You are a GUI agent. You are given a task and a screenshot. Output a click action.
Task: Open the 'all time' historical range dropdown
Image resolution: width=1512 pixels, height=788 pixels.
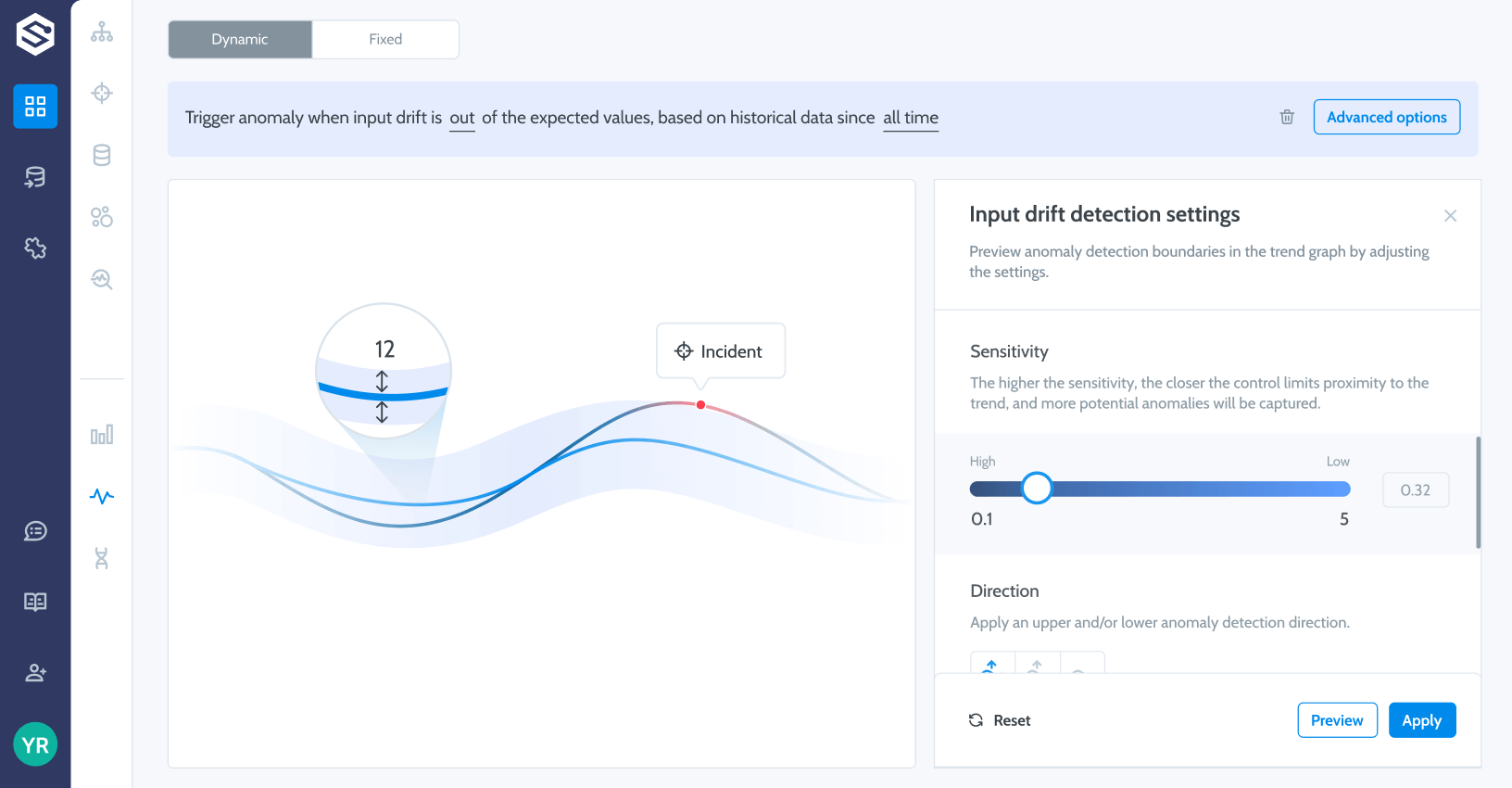[910, 118]
